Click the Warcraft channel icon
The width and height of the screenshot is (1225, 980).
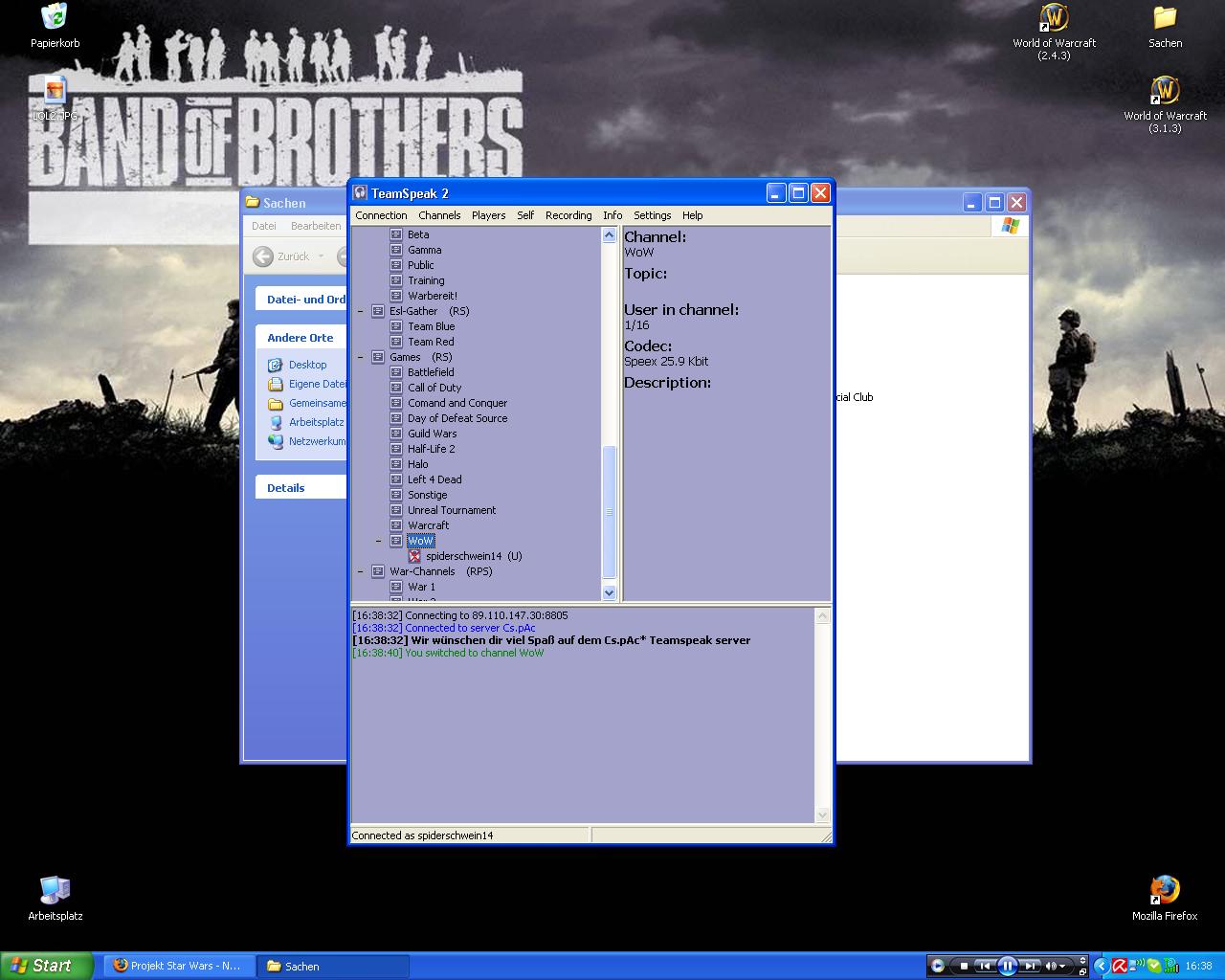pyautogui.click(x=396, y=525)
